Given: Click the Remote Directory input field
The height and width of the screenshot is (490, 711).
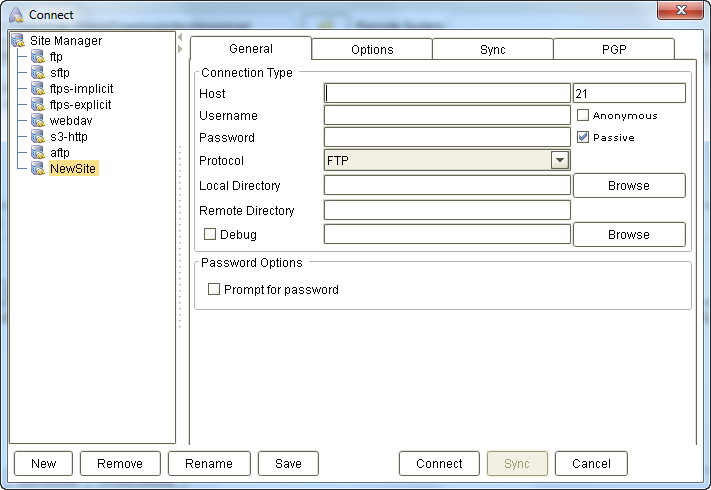Looking at the screenshot, I should (x=447, y=210).
